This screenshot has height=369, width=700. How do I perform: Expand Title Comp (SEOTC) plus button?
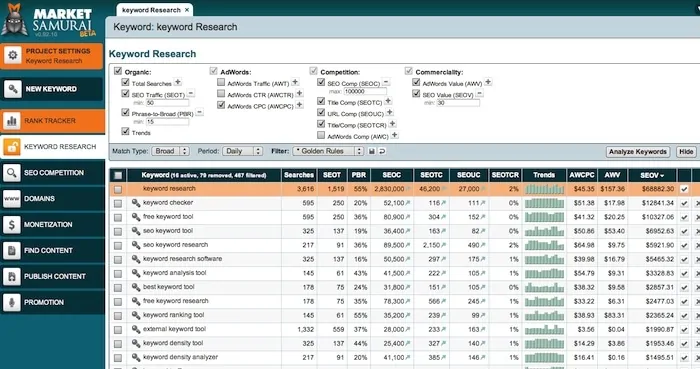coord(388,101)
